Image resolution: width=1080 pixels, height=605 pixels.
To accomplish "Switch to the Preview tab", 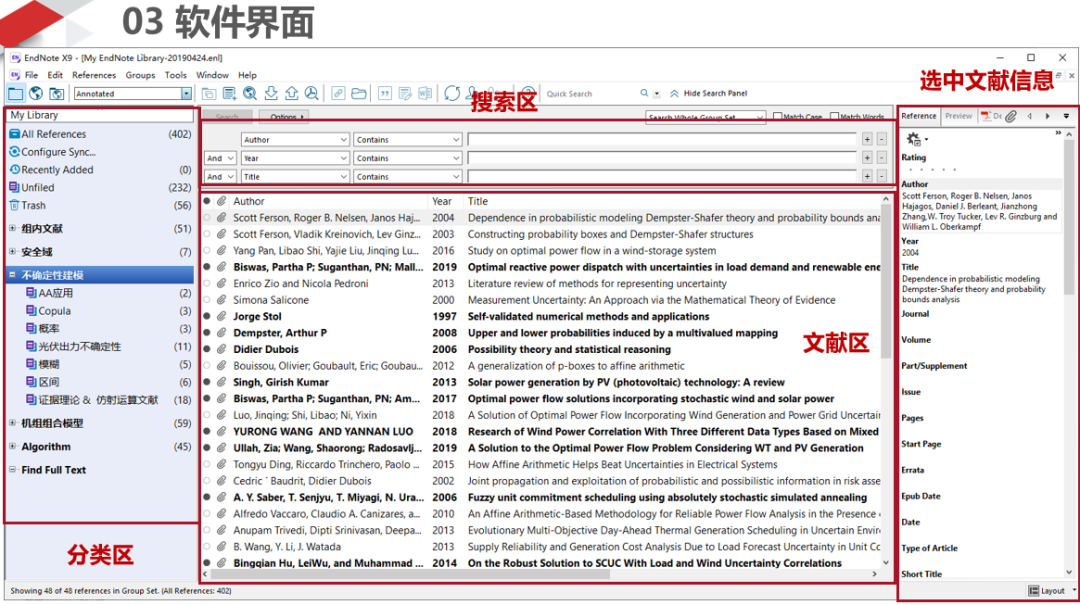I will (x=958, y=116).
